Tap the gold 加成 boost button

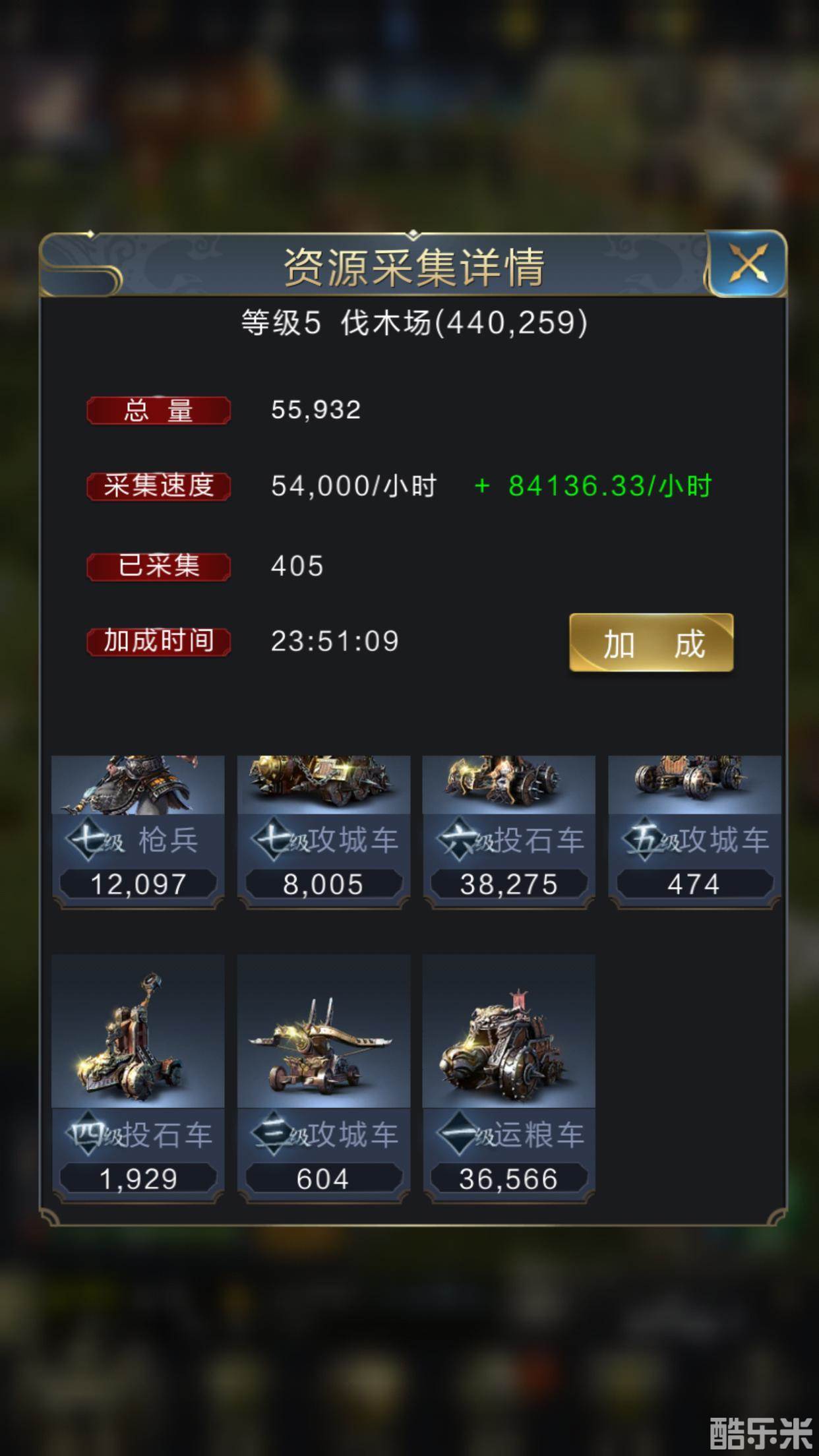click(652, 643)
